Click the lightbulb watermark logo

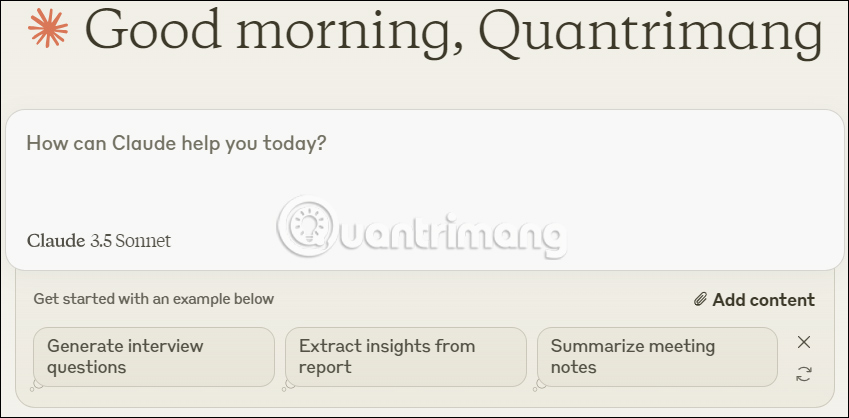coord(308,225)
